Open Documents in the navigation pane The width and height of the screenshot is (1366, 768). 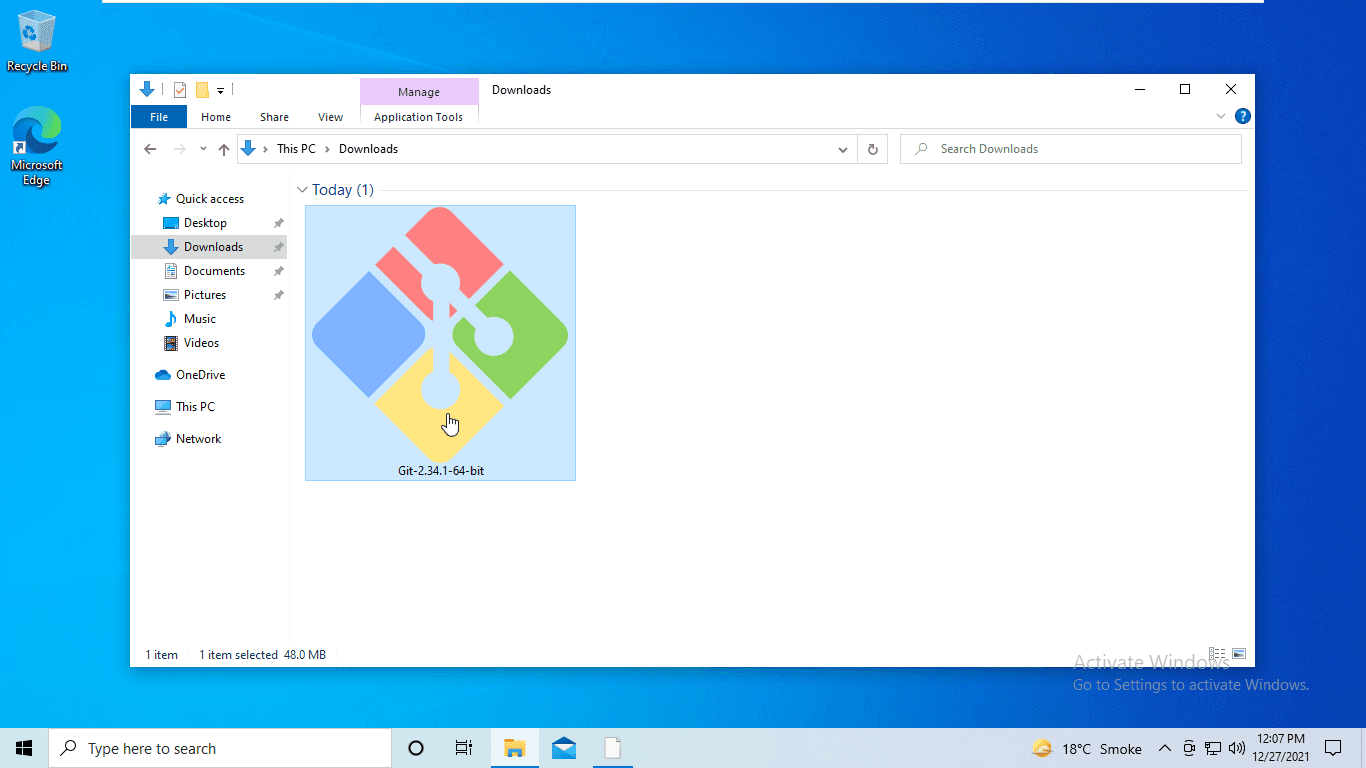click(x=214, y=271)
